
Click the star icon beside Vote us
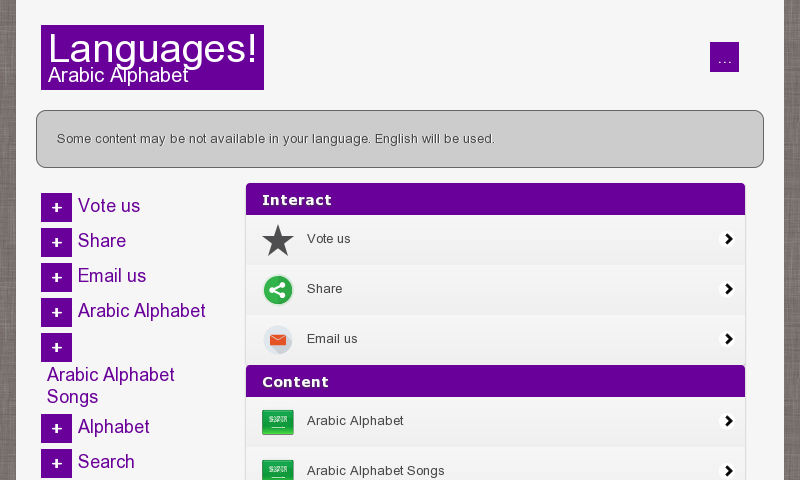(x=278, y=240)
